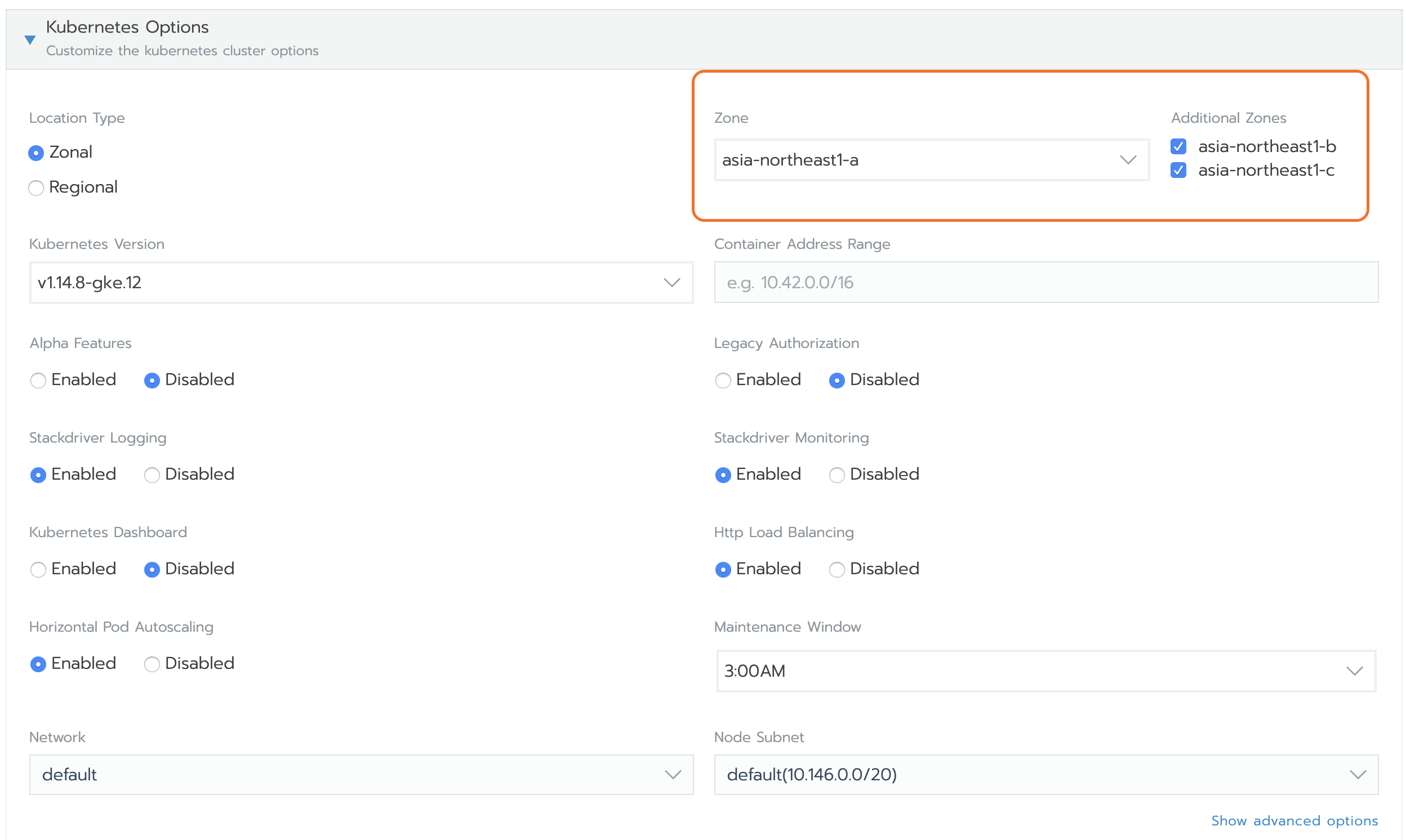Image resolution: width=1406 pixels, height=840 pixels.
Task: Uncheck asia-northeast1-b additional zone
Action: click(1178, 146)
